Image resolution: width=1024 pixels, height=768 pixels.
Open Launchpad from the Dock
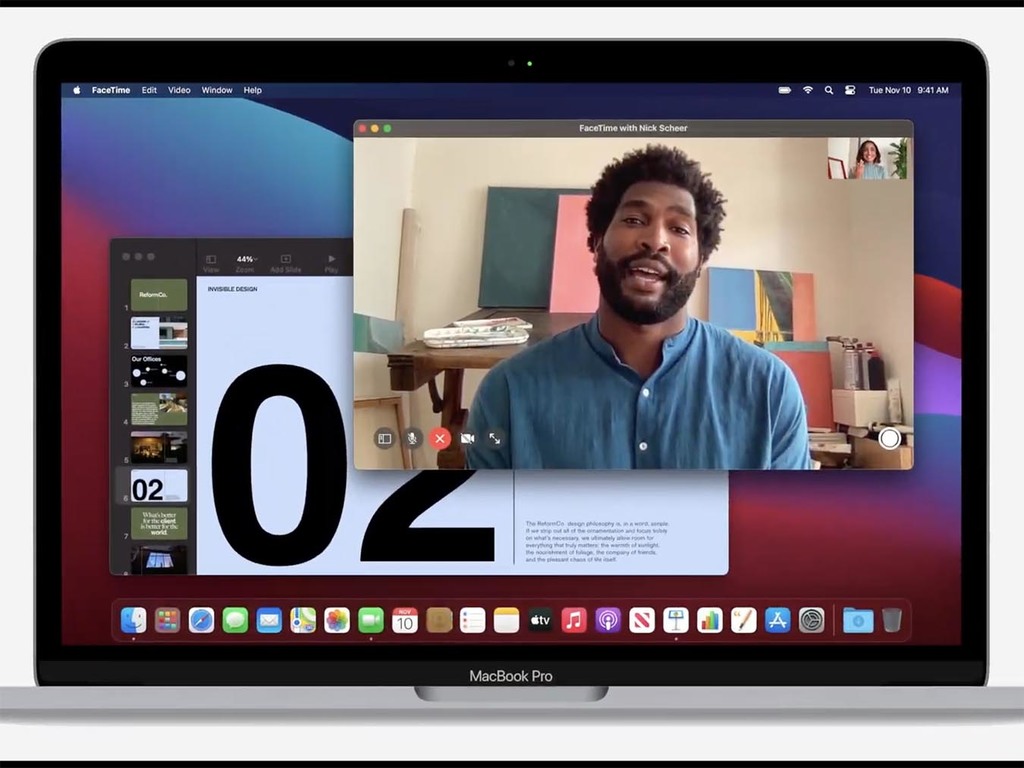click(167, 620)
